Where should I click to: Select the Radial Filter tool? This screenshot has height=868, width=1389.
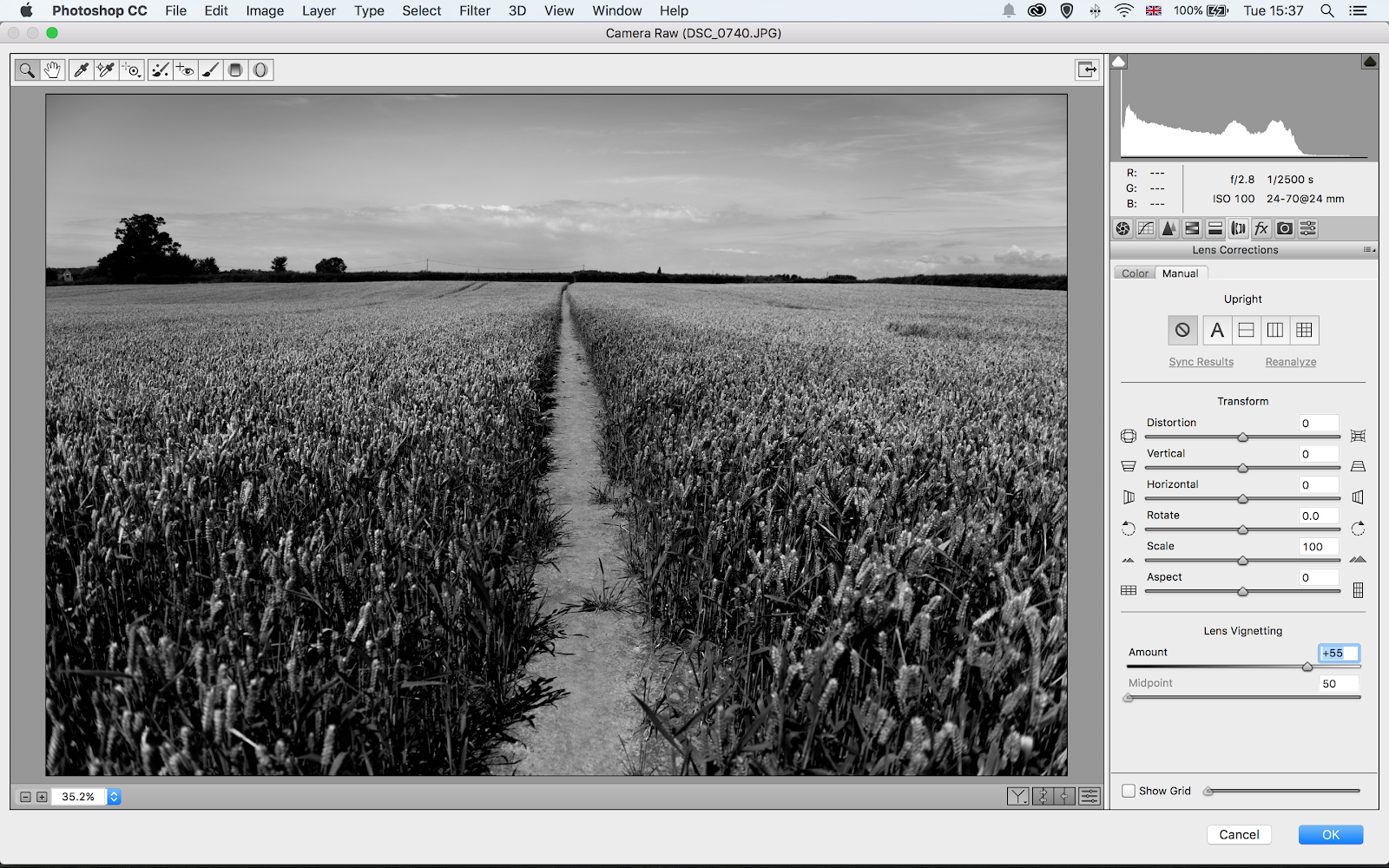click(260, 70)
